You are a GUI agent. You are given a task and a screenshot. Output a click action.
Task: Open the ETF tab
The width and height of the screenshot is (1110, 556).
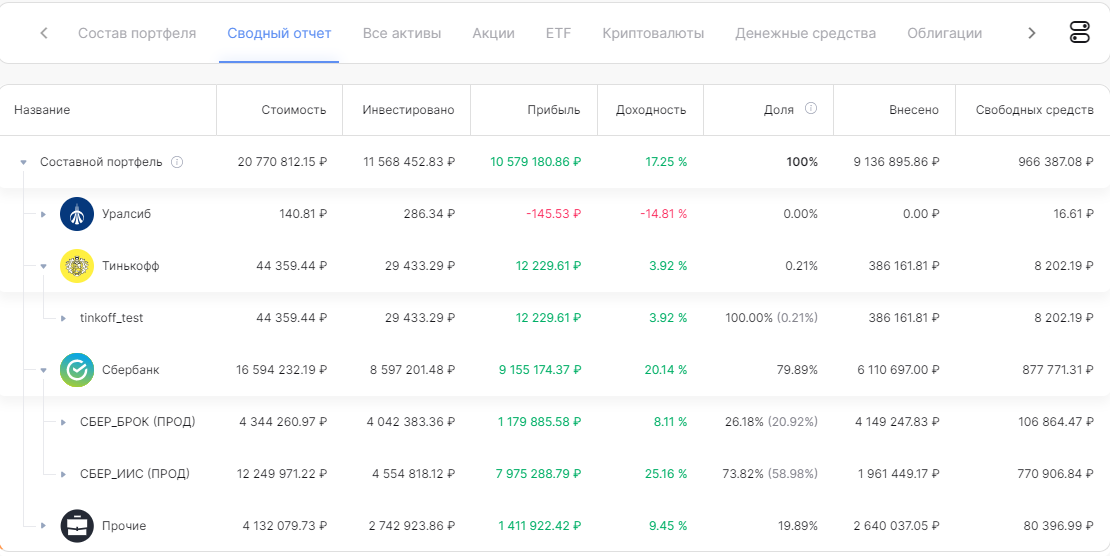(559, 33)
